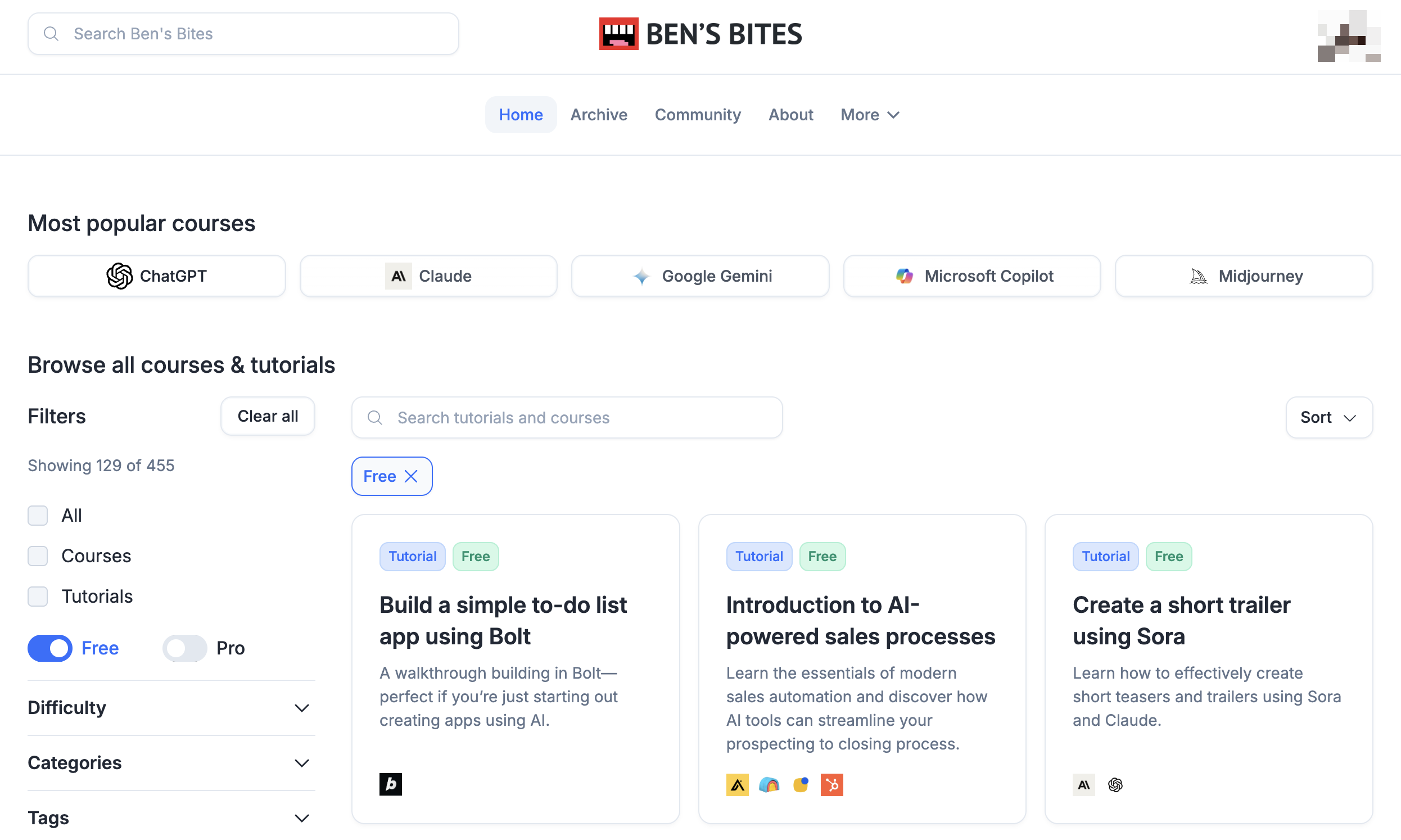1401x840 pixels.
Task: Open the user profile avatar
Action: pyautogui.click(x=1349, y=35)
